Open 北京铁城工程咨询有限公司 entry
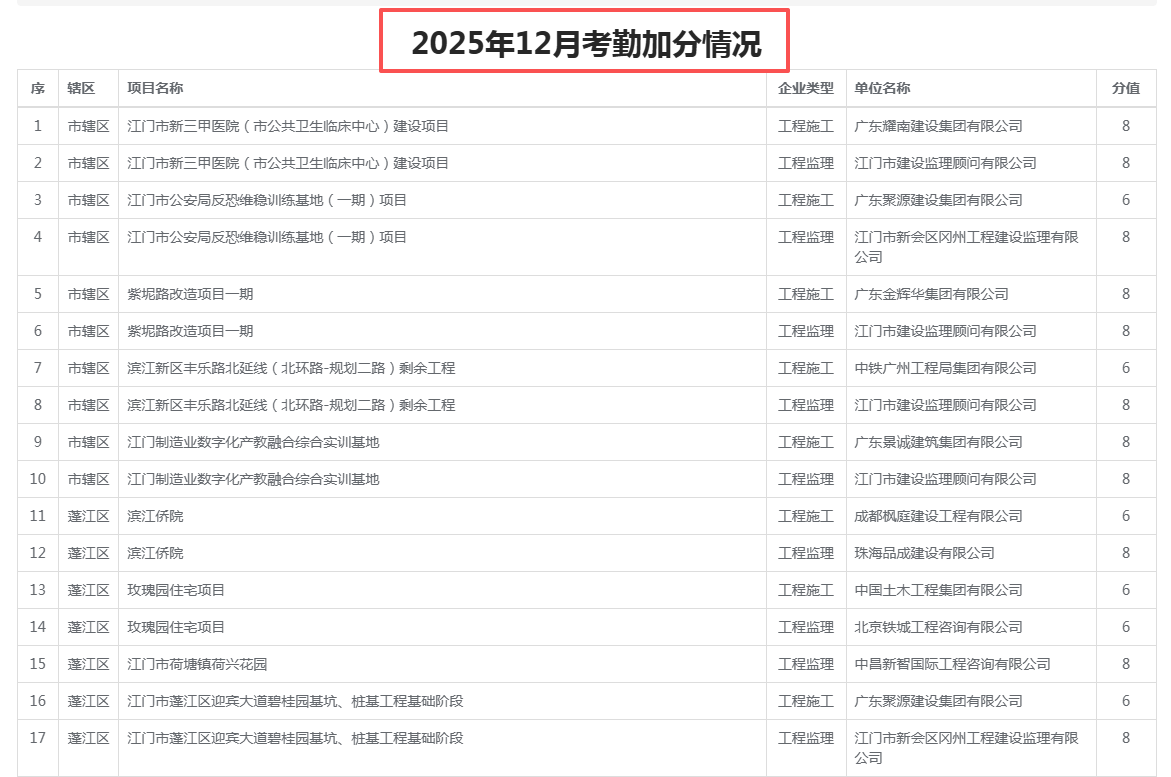This screenshot has height=777, width=1171. click(x=938, y=627)
